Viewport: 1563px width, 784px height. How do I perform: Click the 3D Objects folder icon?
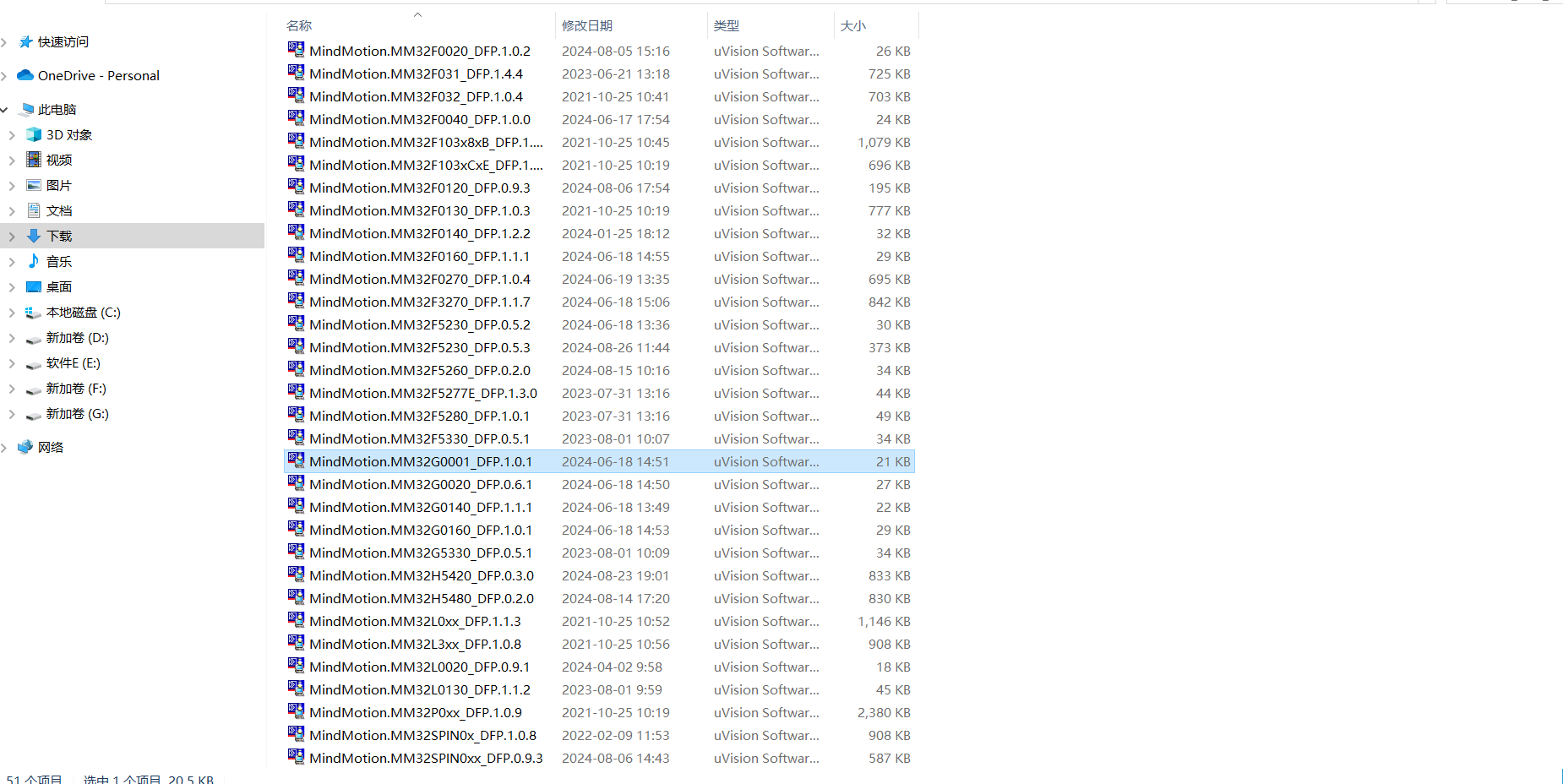click(34, 134)
